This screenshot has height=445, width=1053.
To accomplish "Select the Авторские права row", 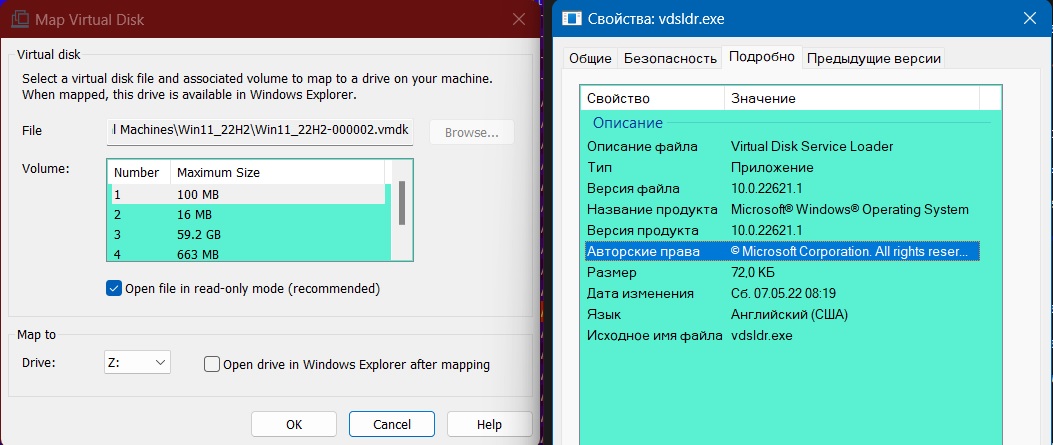I will click(782, 252).
